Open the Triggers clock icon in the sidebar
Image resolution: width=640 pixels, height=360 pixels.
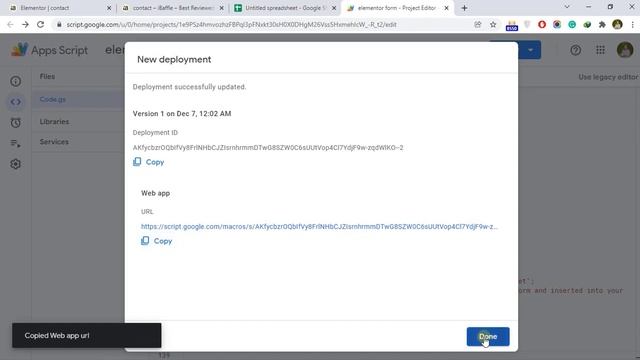[16, 122]
